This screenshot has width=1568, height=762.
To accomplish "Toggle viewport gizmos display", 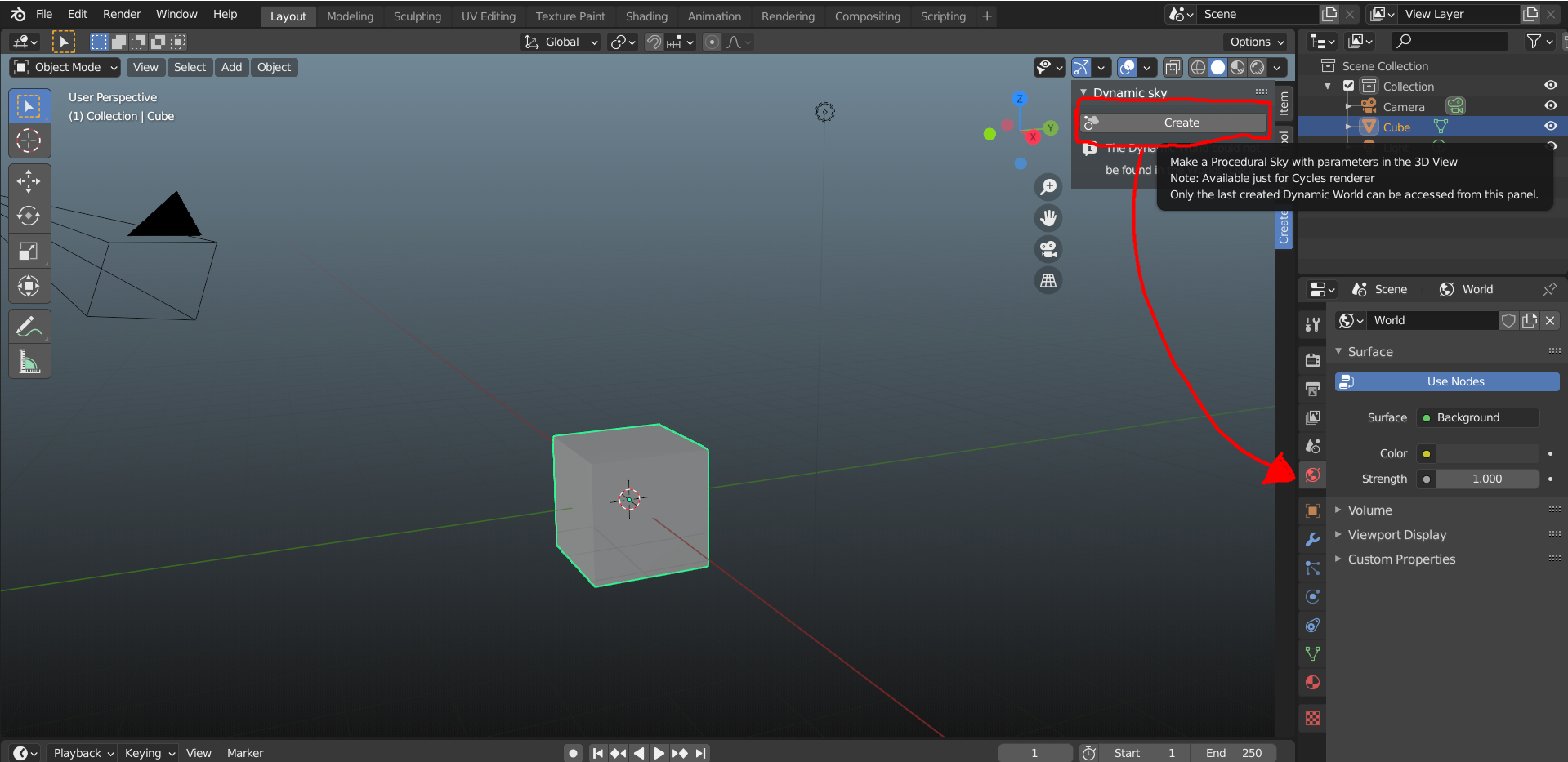I will tap(1081, 67).
